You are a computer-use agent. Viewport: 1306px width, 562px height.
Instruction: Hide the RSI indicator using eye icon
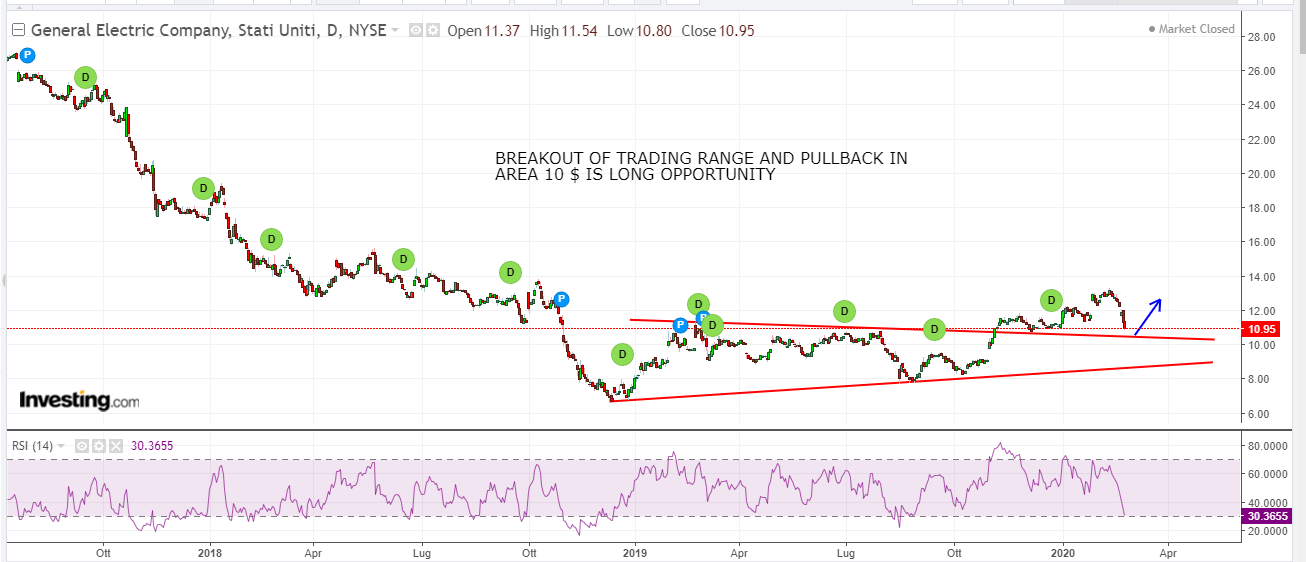pyautogui.click(x=82, y=446)
